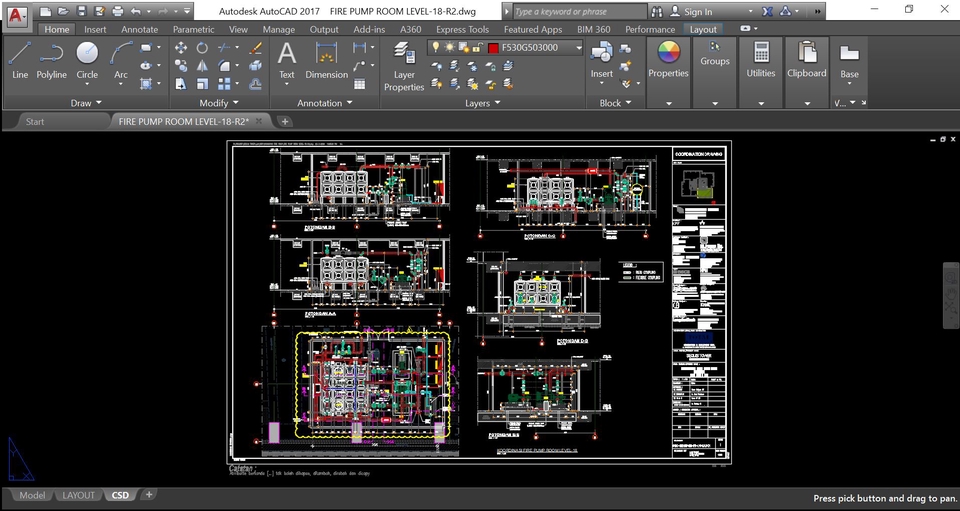
Task: Select the Mirror tool
Action: click(202, 65)
